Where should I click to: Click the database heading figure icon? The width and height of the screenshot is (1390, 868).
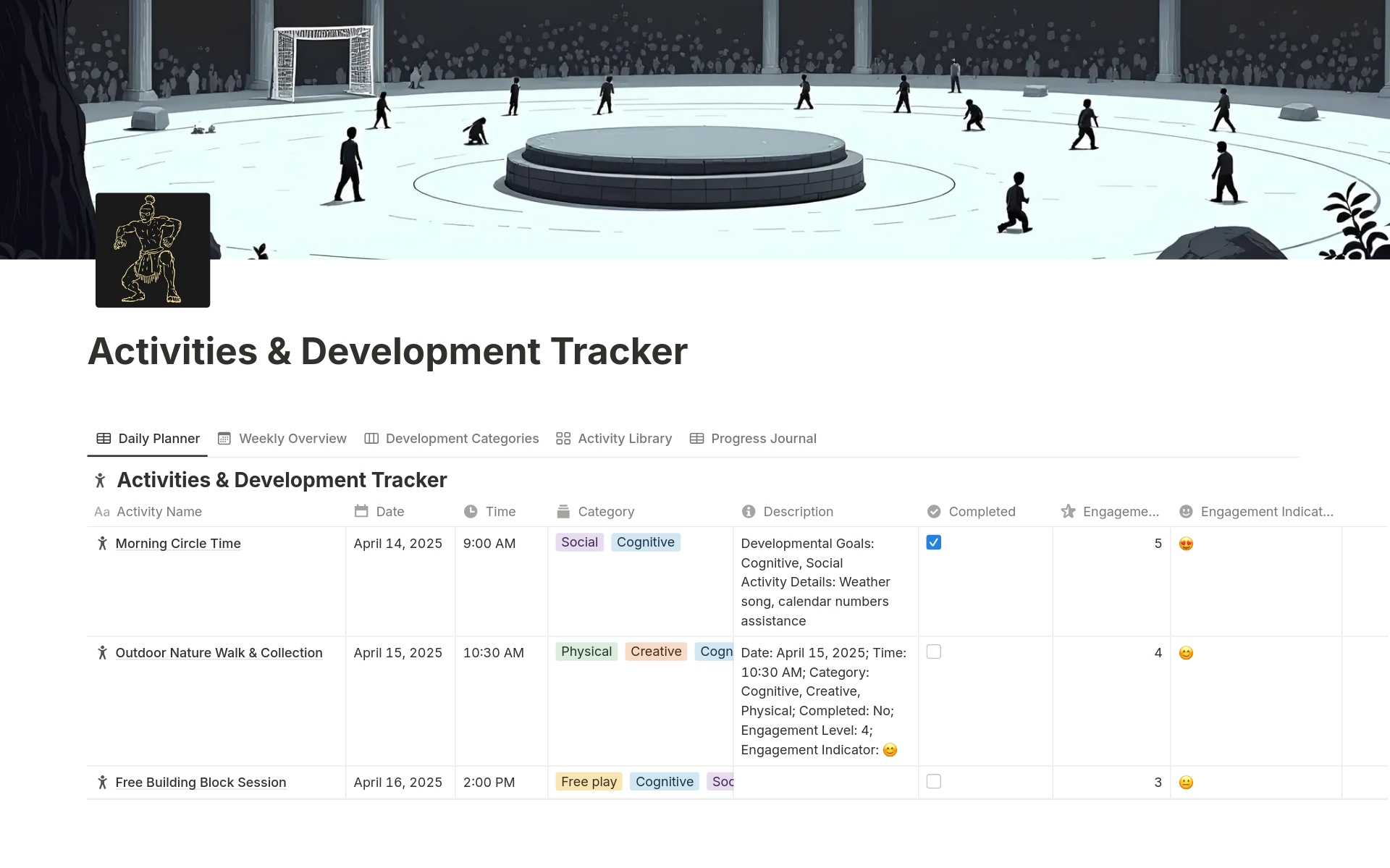(101, 480)
